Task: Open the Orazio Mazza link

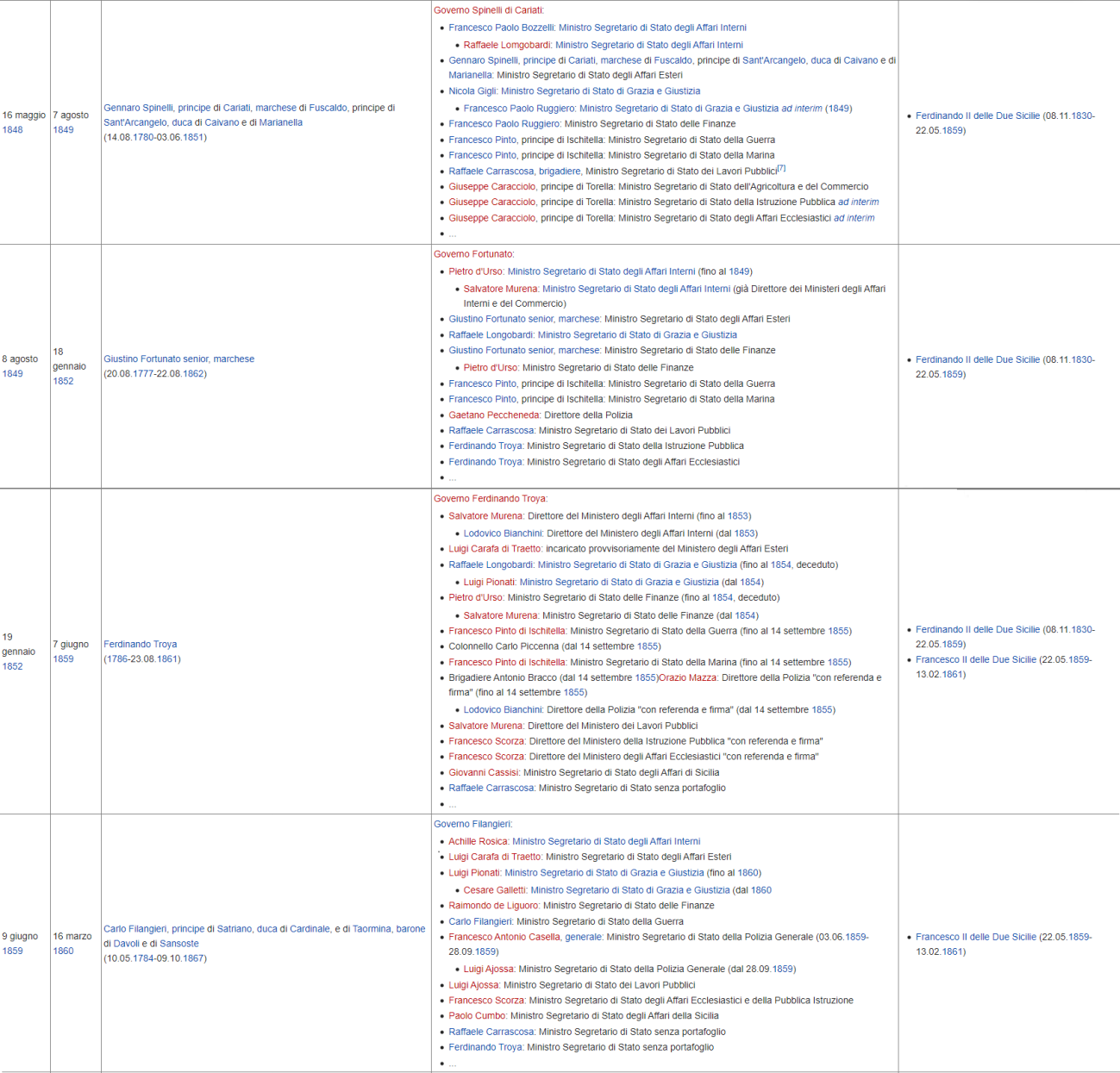Action: [x=687, y=678]
